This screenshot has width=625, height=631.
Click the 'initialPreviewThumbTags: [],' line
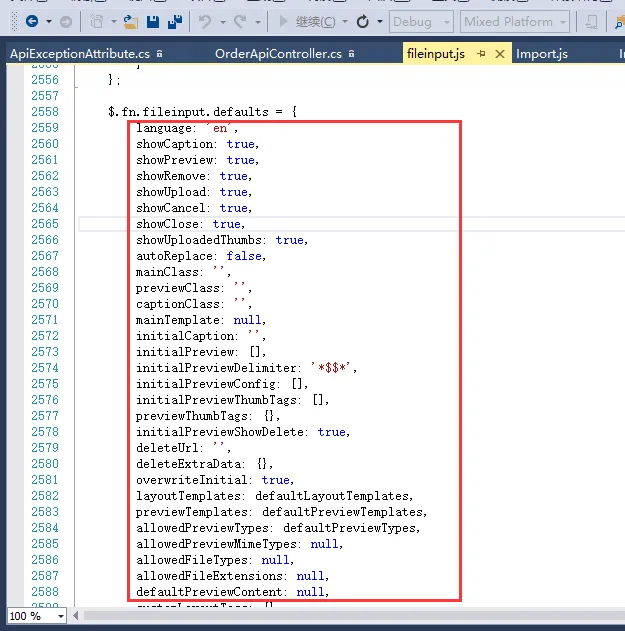tap(232, 400)
